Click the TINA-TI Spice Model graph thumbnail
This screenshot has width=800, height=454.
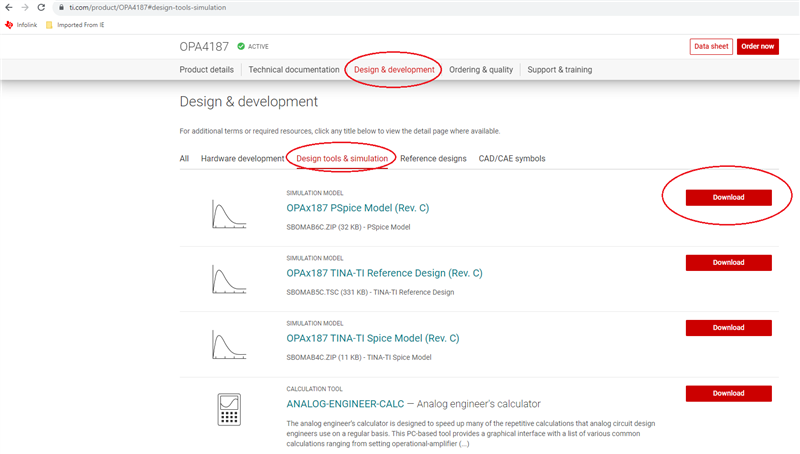pos(229,344)
